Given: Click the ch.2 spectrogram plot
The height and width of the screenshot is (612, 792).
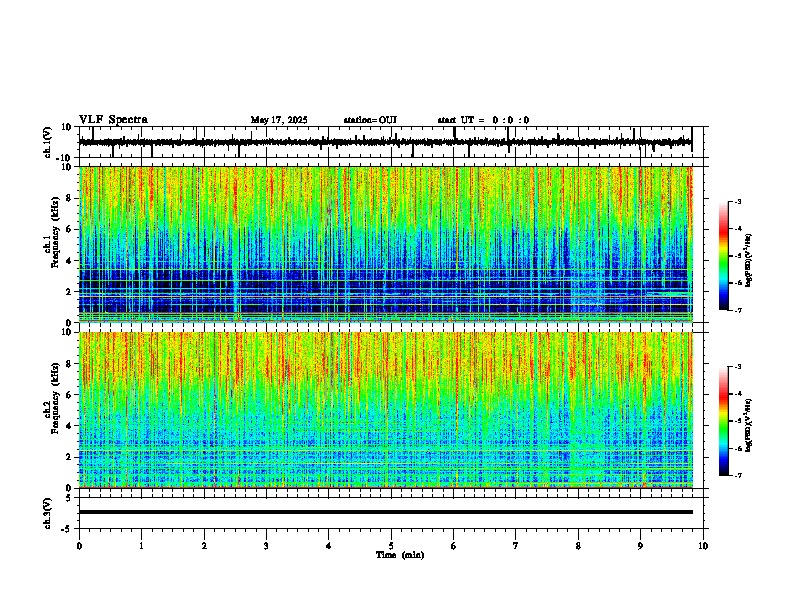Looking at the screenshot, I should (385, 410).
